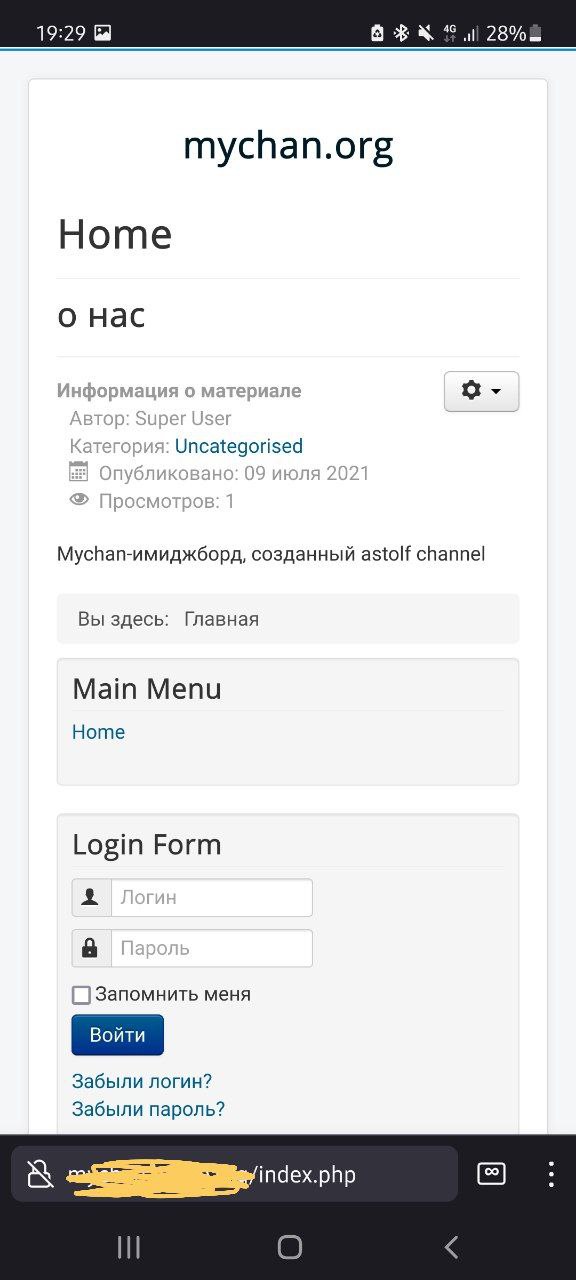Open the mychan.org site title
Image resolution: width=576 pixels, height=1280 pixels.
[x=288, y=146]
